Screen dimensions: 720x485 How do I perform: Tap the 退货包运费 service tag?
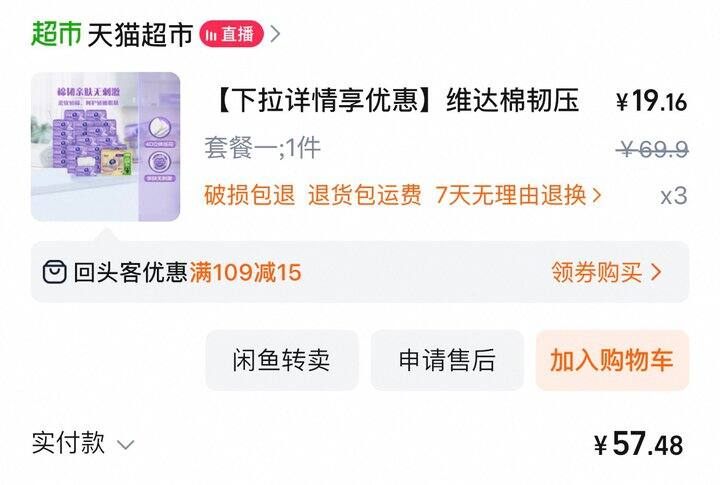coord(365,195)
